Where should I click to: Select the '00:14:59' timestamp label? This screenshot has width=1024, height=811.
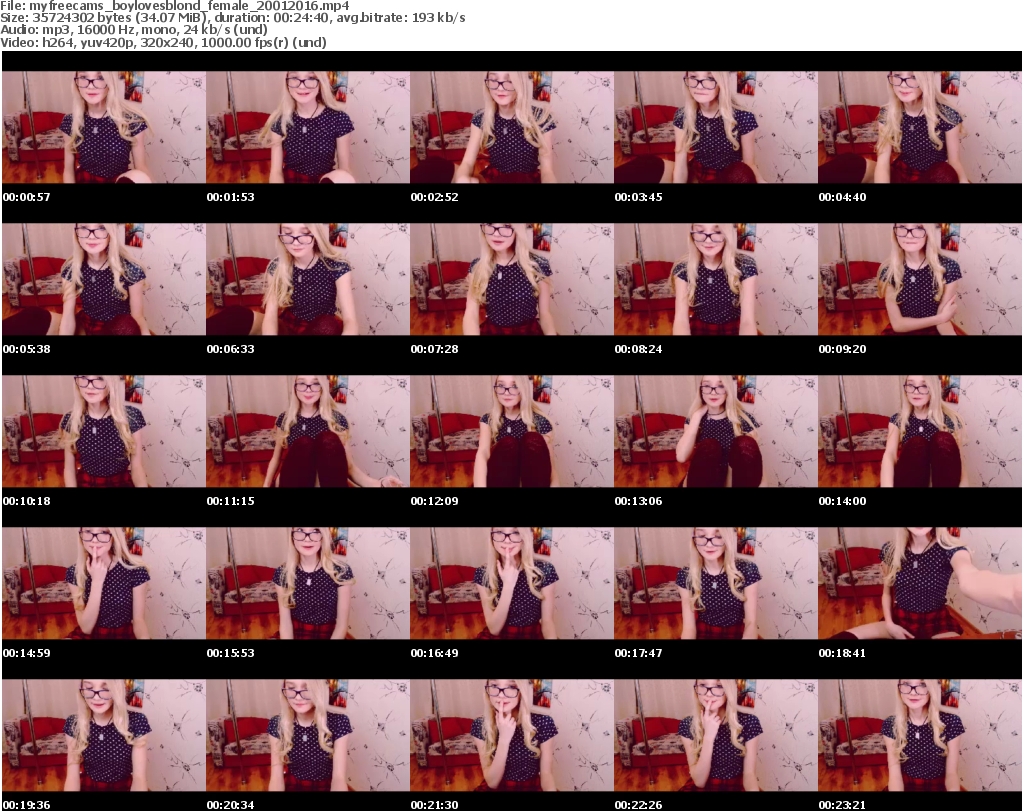[27, 653]
